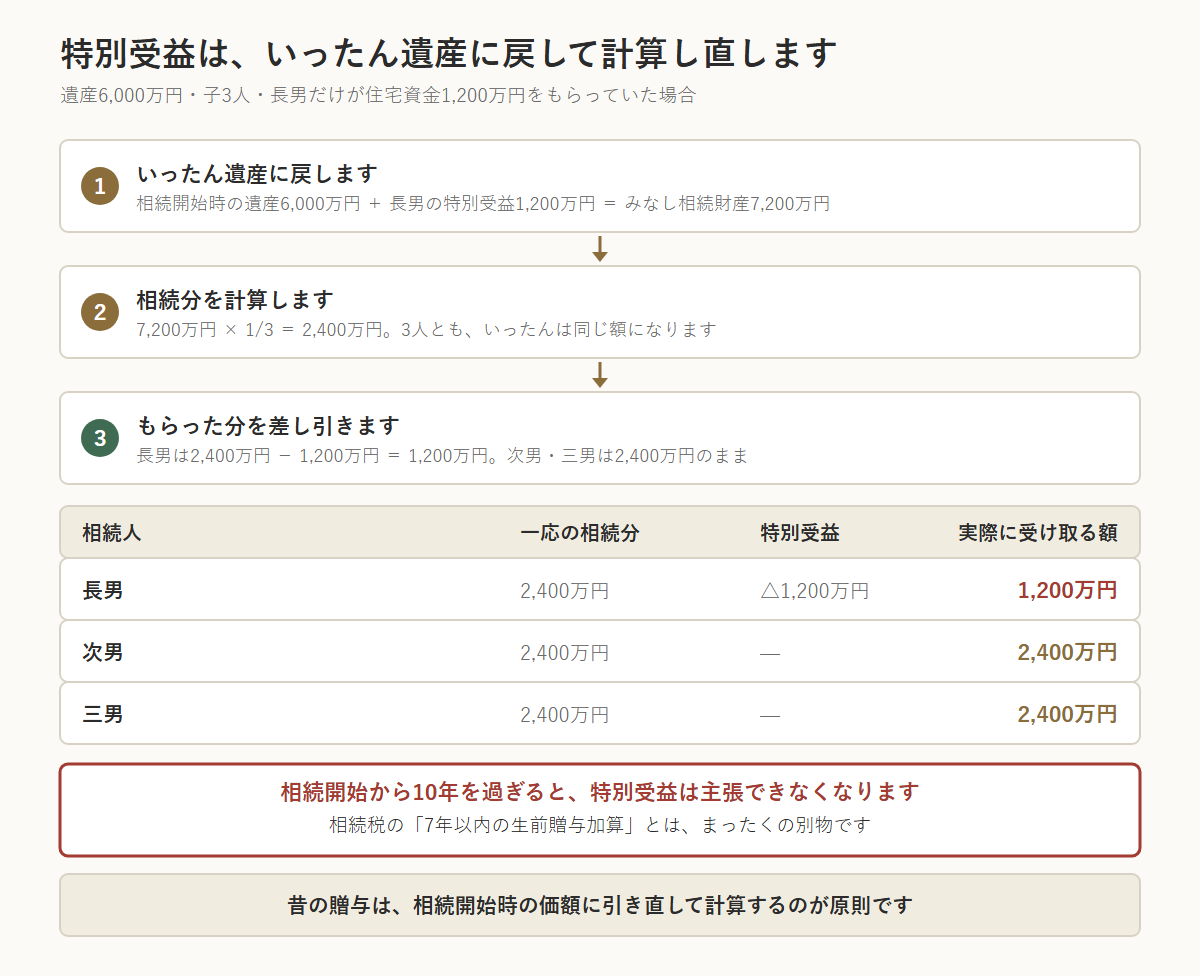This screenshot has width=1200, height=976.
Task: Click the column header 実際に受け取る額
Action: [x=1037, y=533]
